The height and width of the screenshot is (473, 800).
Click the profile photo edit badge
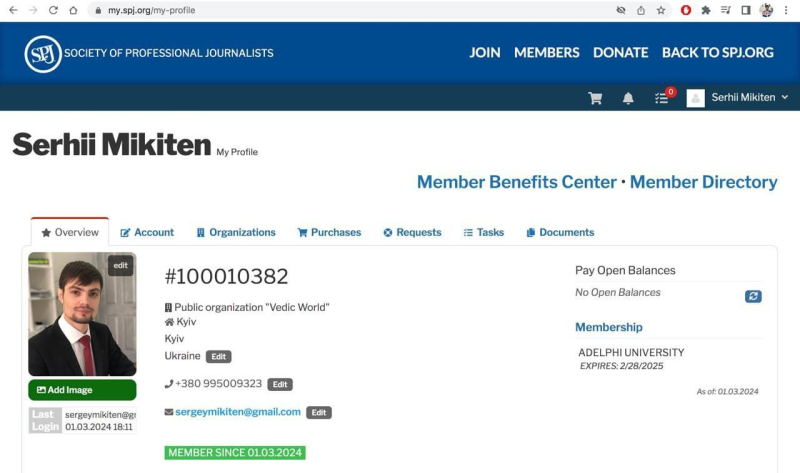[120, 265]
